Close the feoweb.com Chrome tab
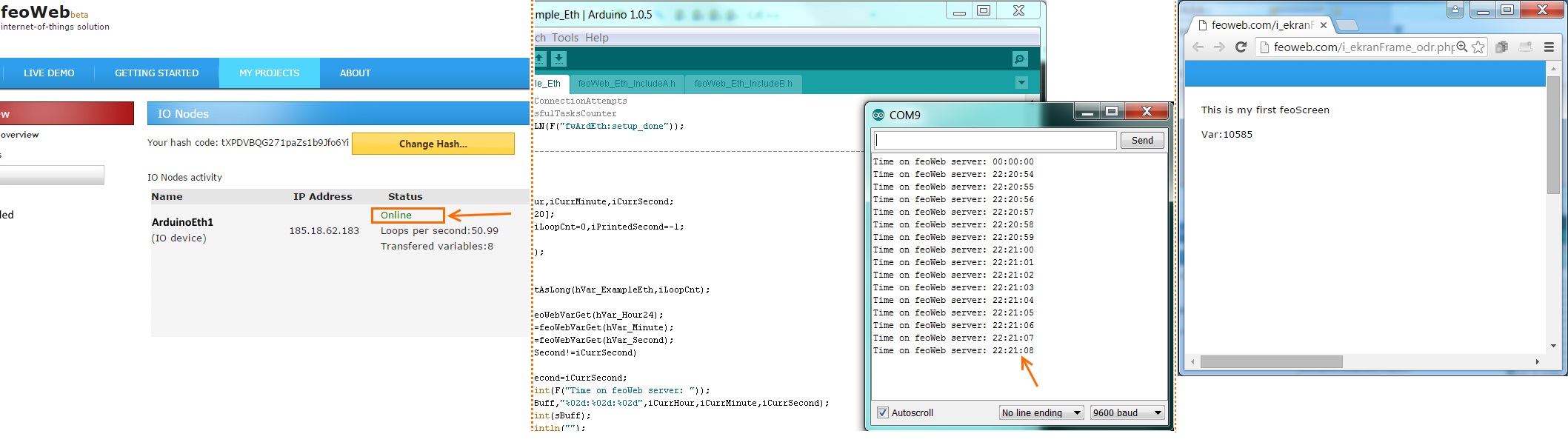The image size is (1568, 448). tap(1323, 25)
